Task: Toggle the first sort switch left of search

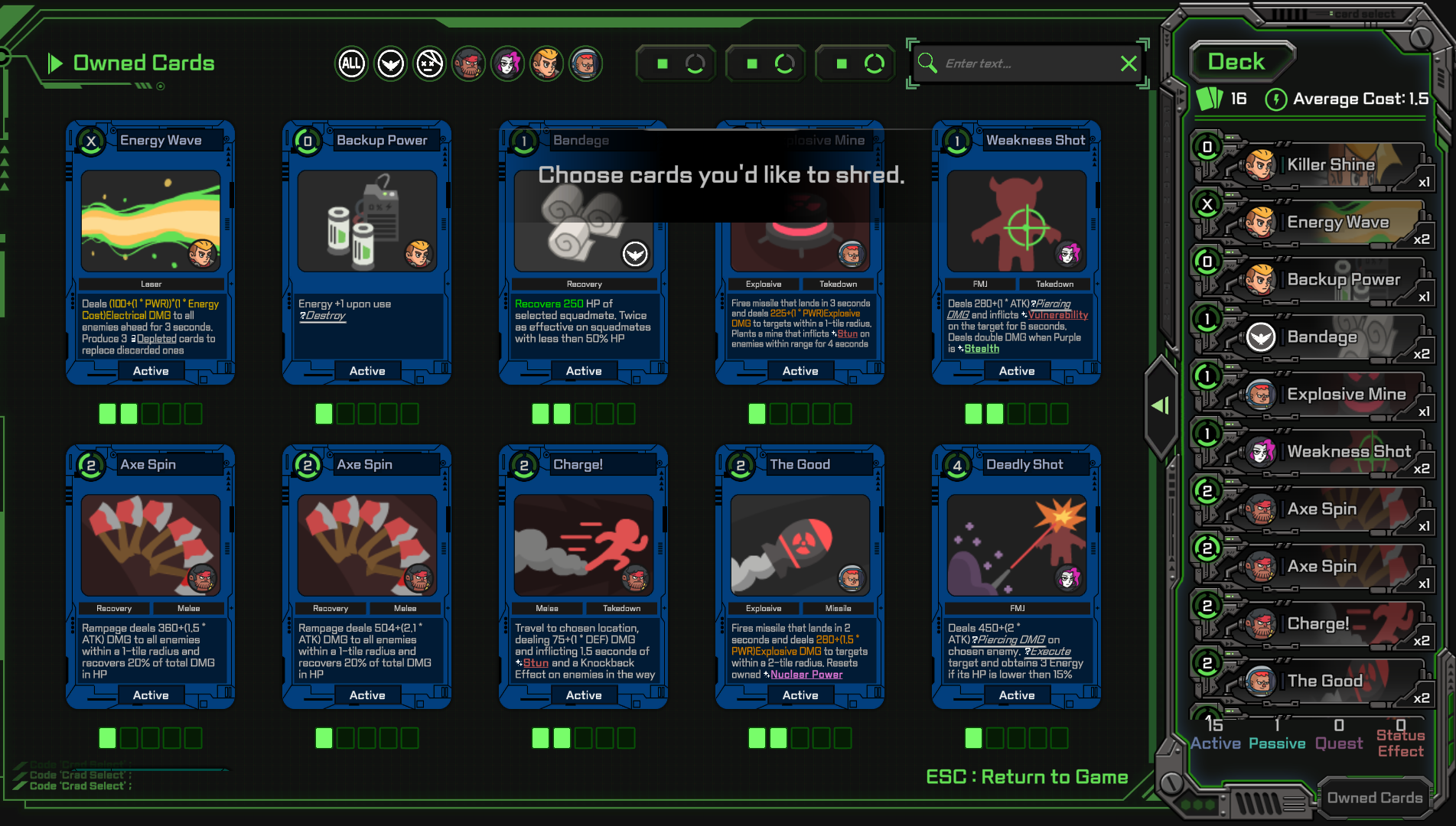Action: tap(676, 63)
